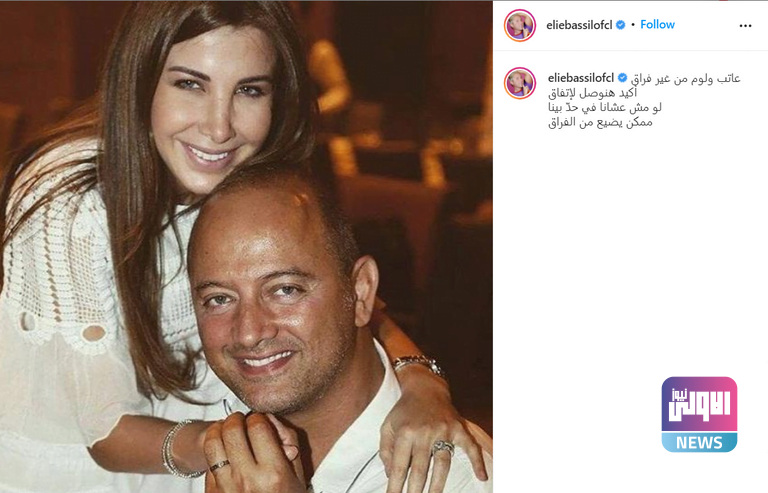Image resolution: width=768 pixels, height=493 pixels.
Task: Click the ring on the man's finger
Action: click(219, 465)
